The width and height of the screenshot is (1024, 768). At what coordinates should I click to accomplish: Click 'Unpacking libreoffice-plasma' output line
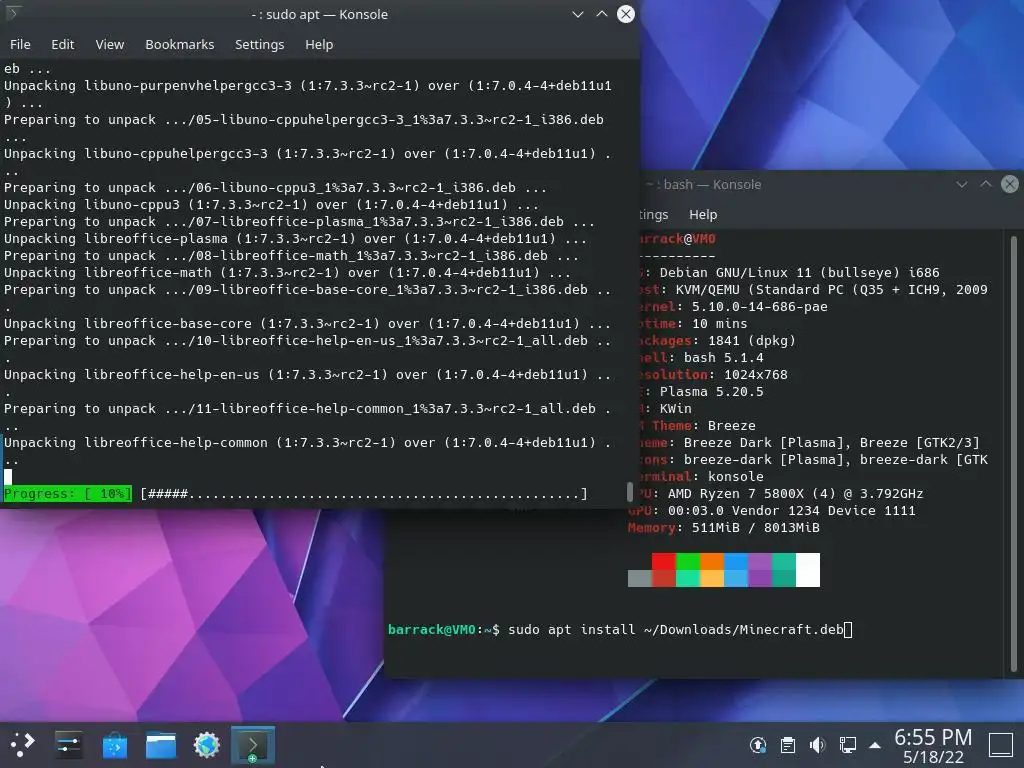coord(295,238)
